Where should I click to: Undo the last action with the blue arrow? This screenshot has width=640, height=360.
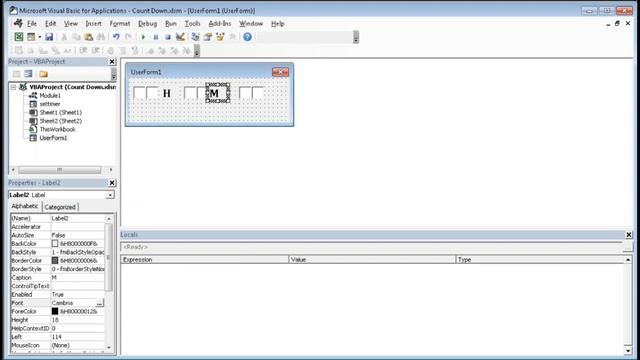116,37
